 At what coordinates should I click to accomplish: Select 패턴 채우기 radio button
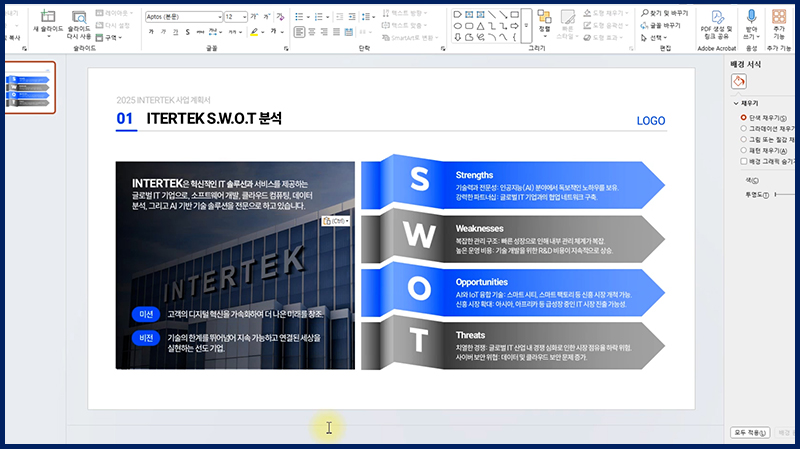tap(743, 151)
